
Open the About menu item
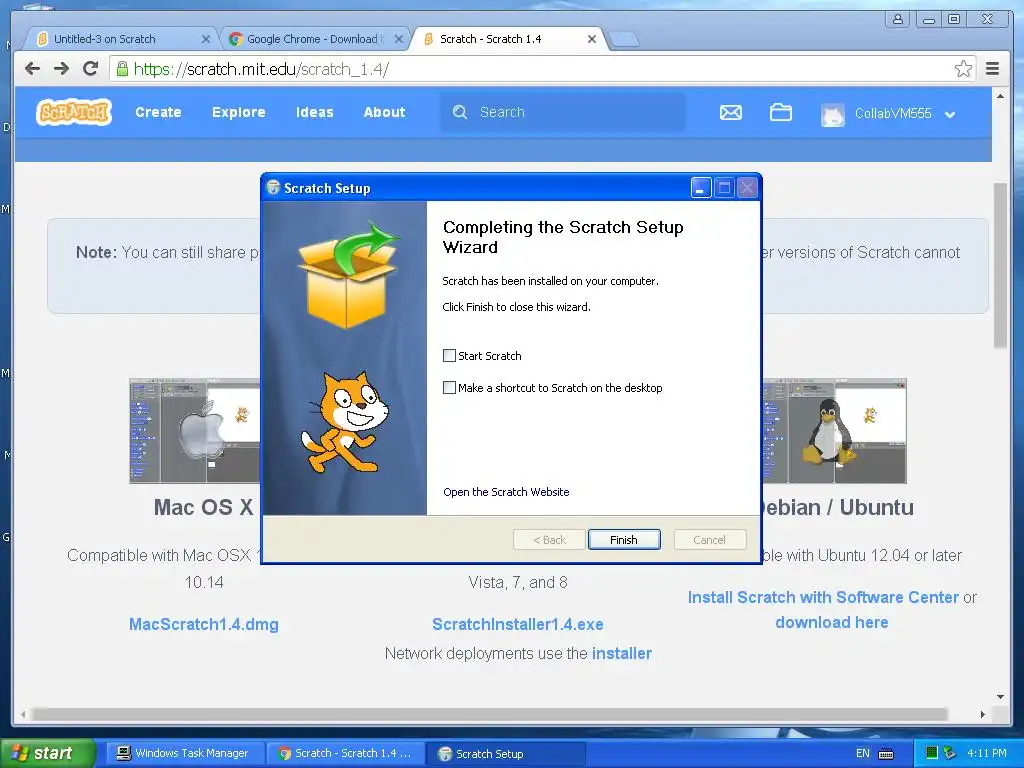[384, 112]
